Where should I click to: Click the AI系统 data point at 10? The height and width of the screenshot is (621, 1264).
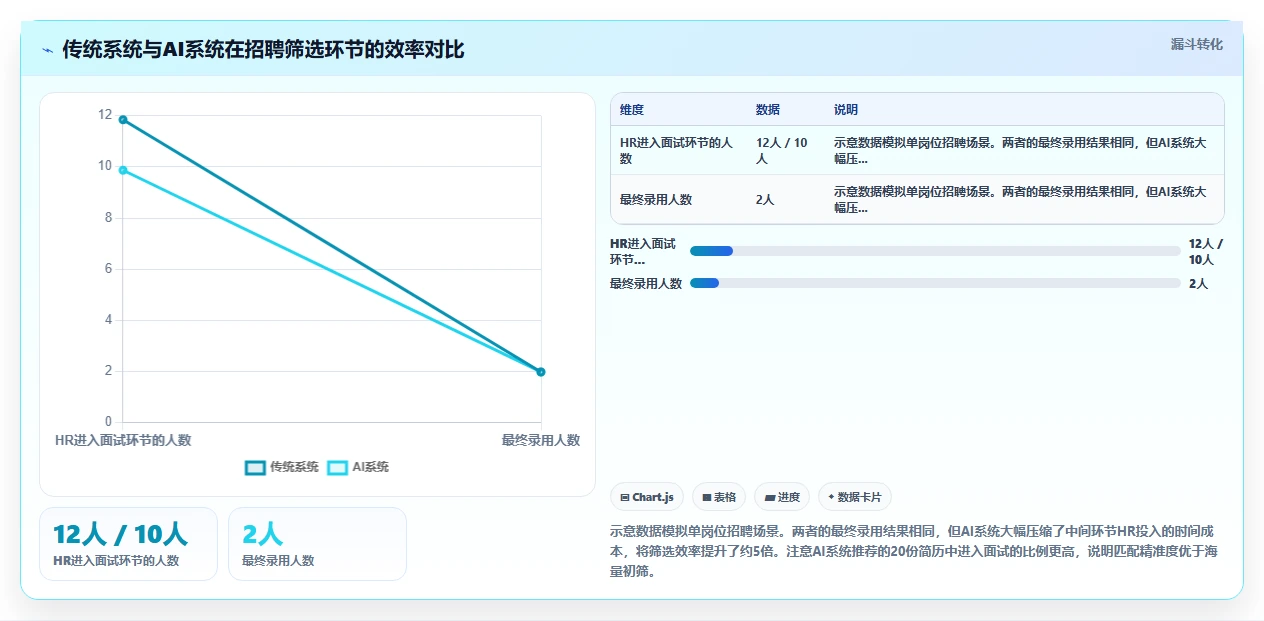[x=123, y=170]
